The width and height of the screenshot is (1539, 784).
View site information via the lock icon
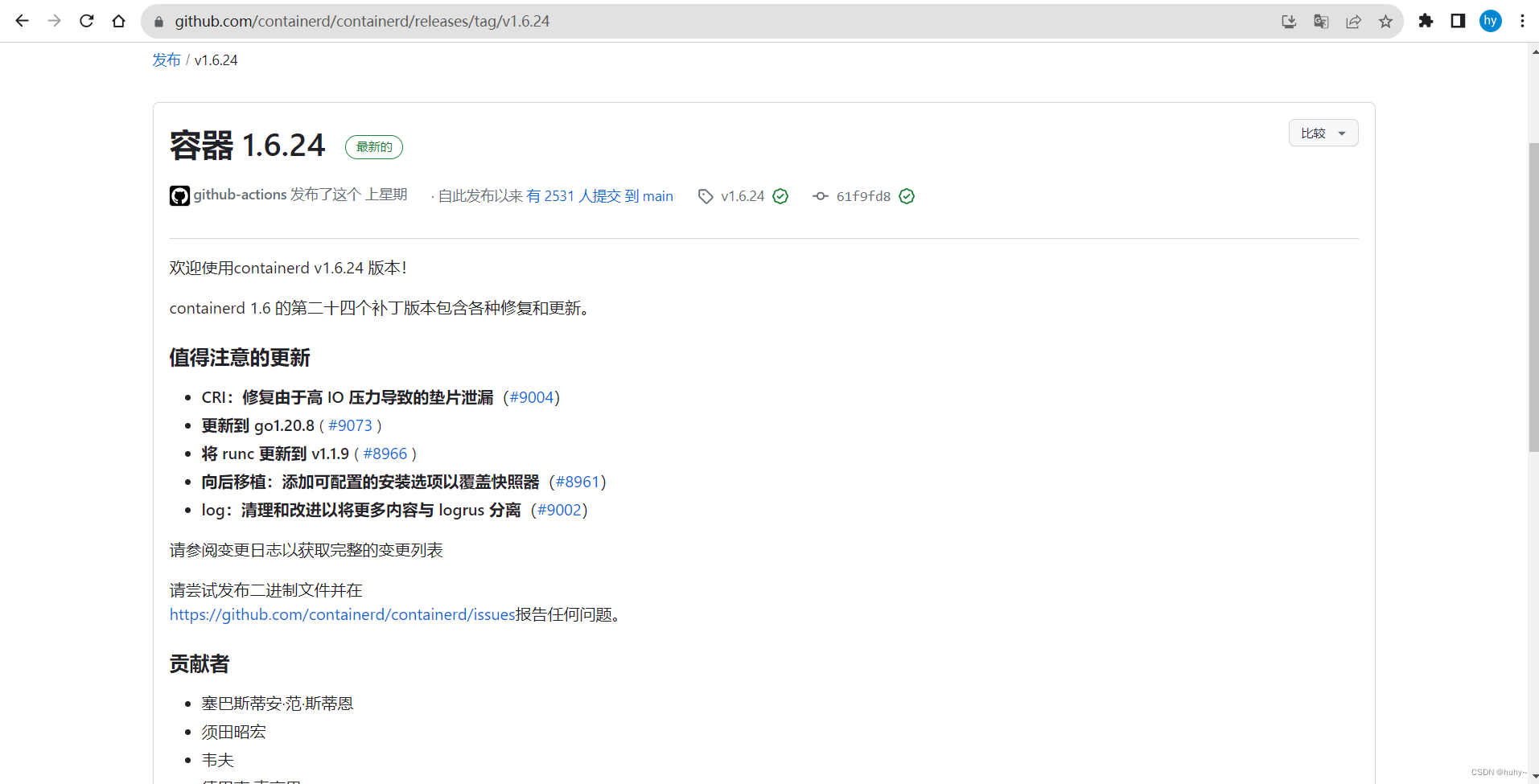(x=158, y=21)
